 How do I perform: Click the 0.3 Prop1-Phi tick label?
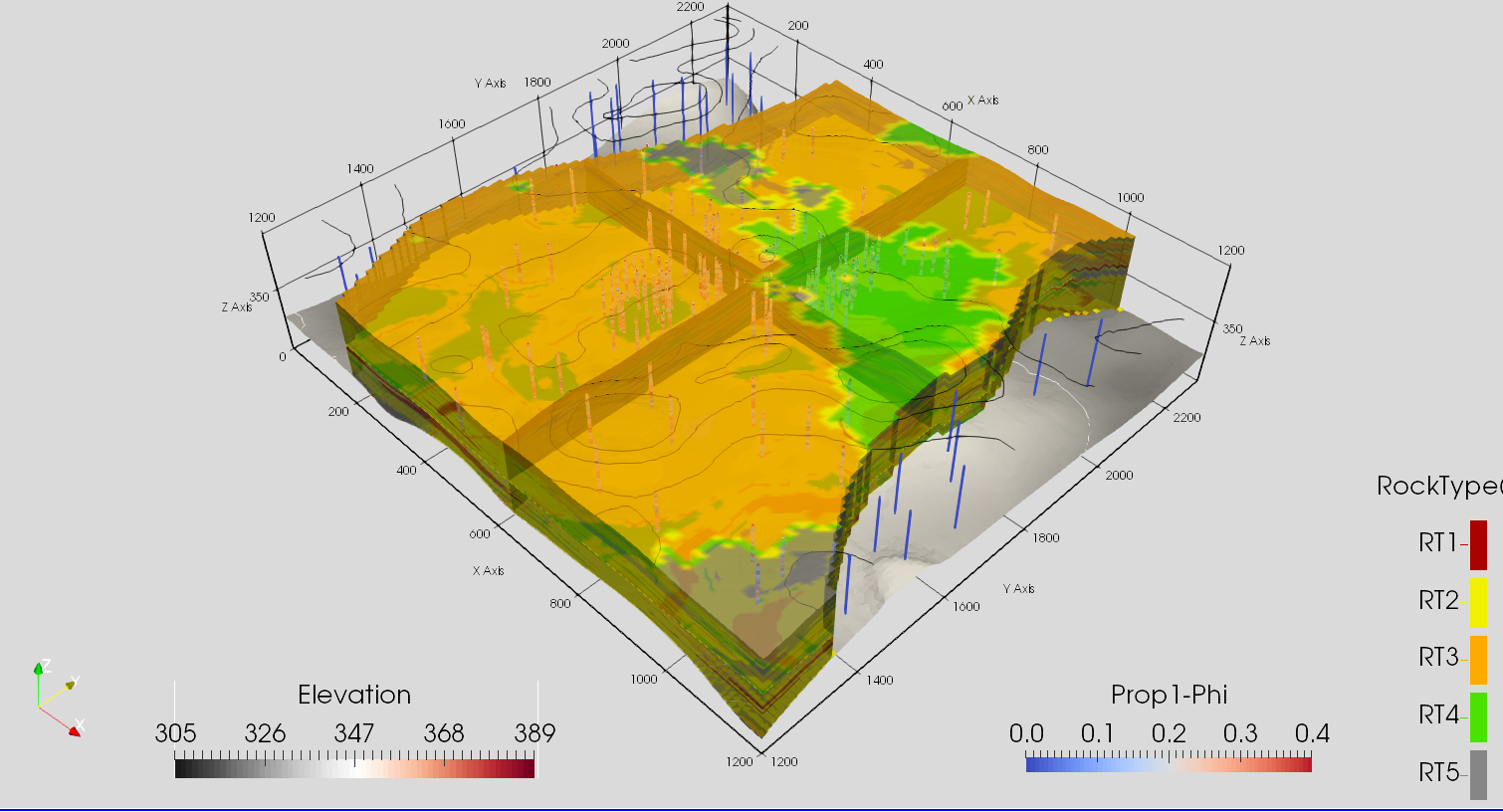(x=1240, y=734)
